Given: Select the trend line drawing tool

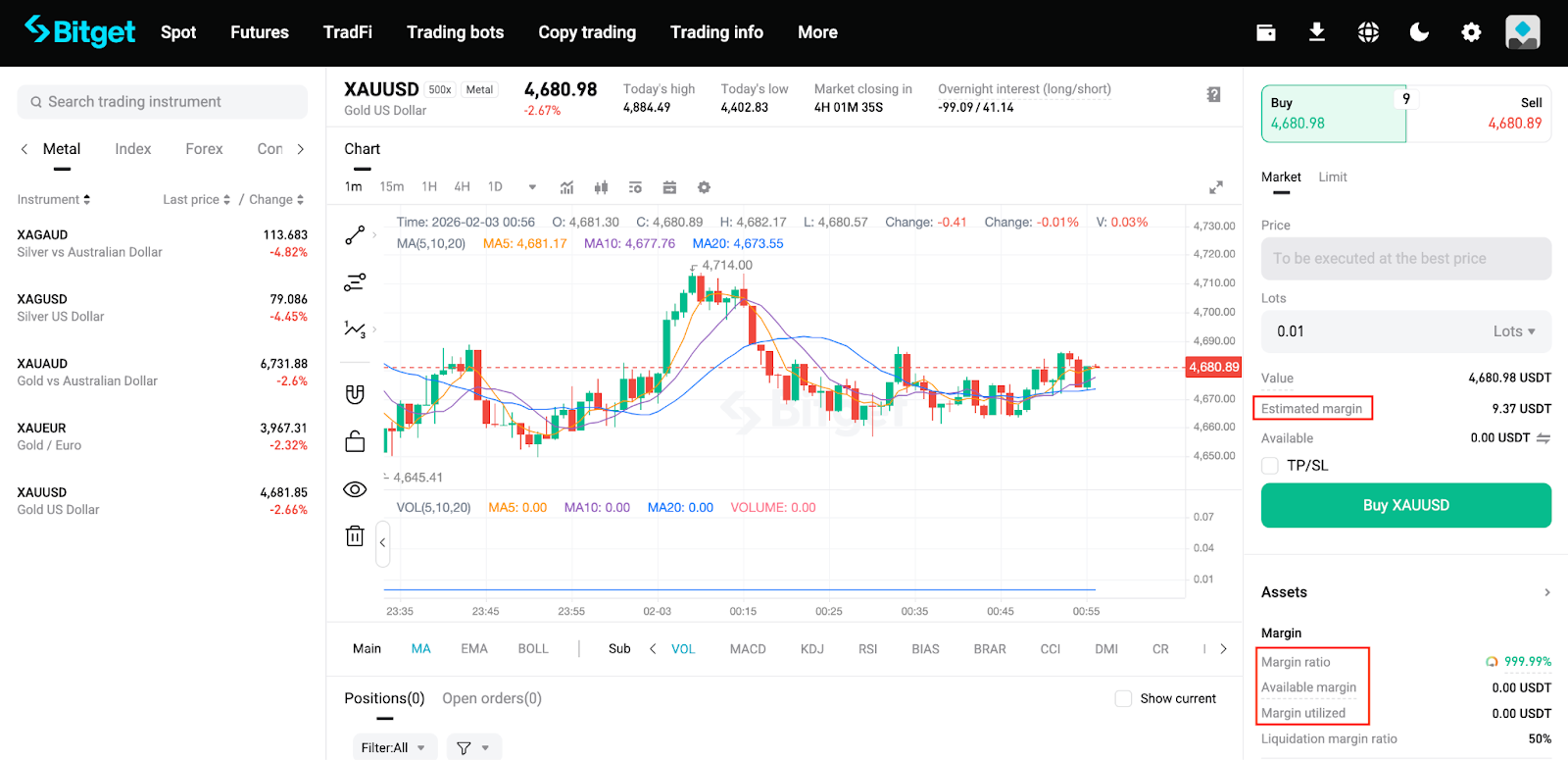Looking at the screenshot, I should (355, 235).
